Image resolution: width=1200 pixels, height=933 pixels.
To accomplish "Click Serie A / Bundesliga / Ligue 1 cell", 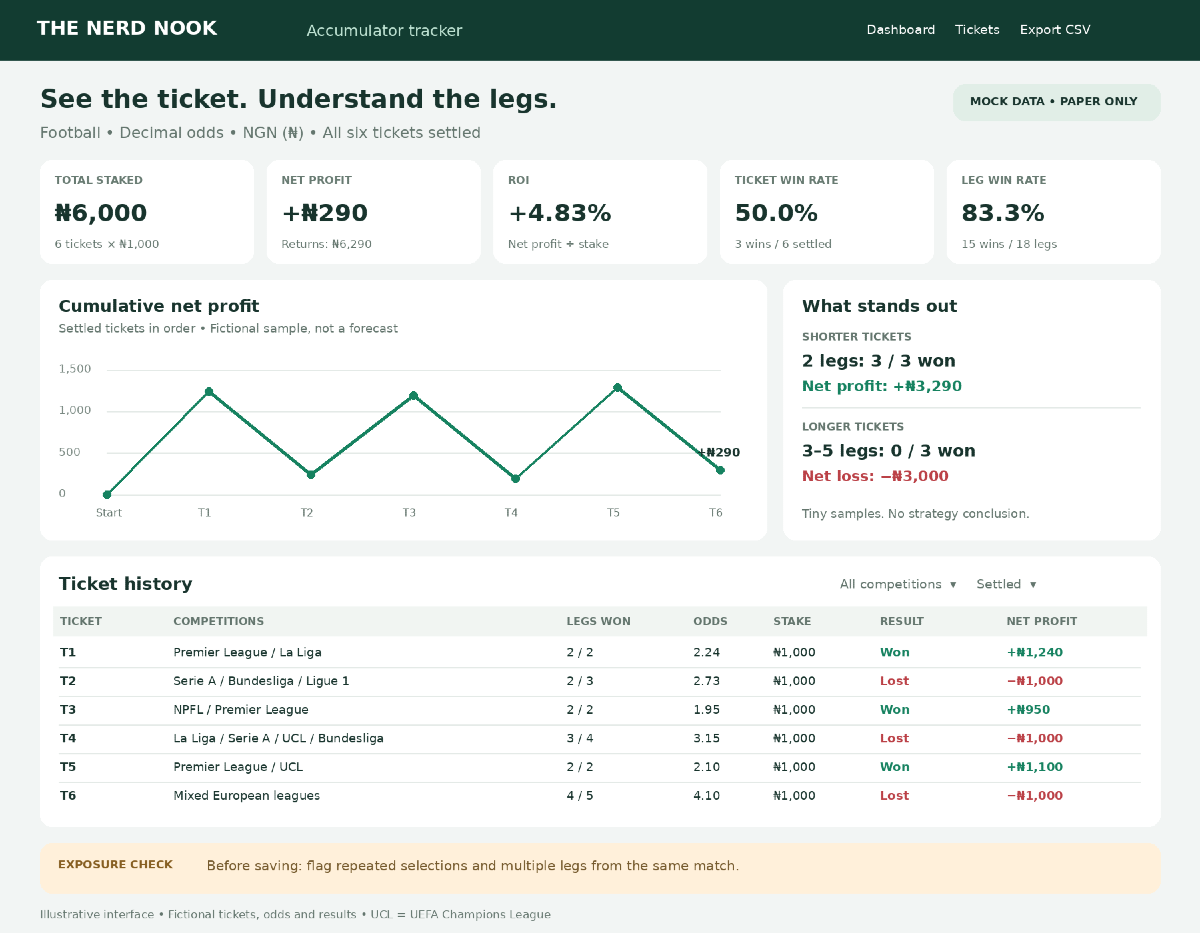I will tap(262, 681).
